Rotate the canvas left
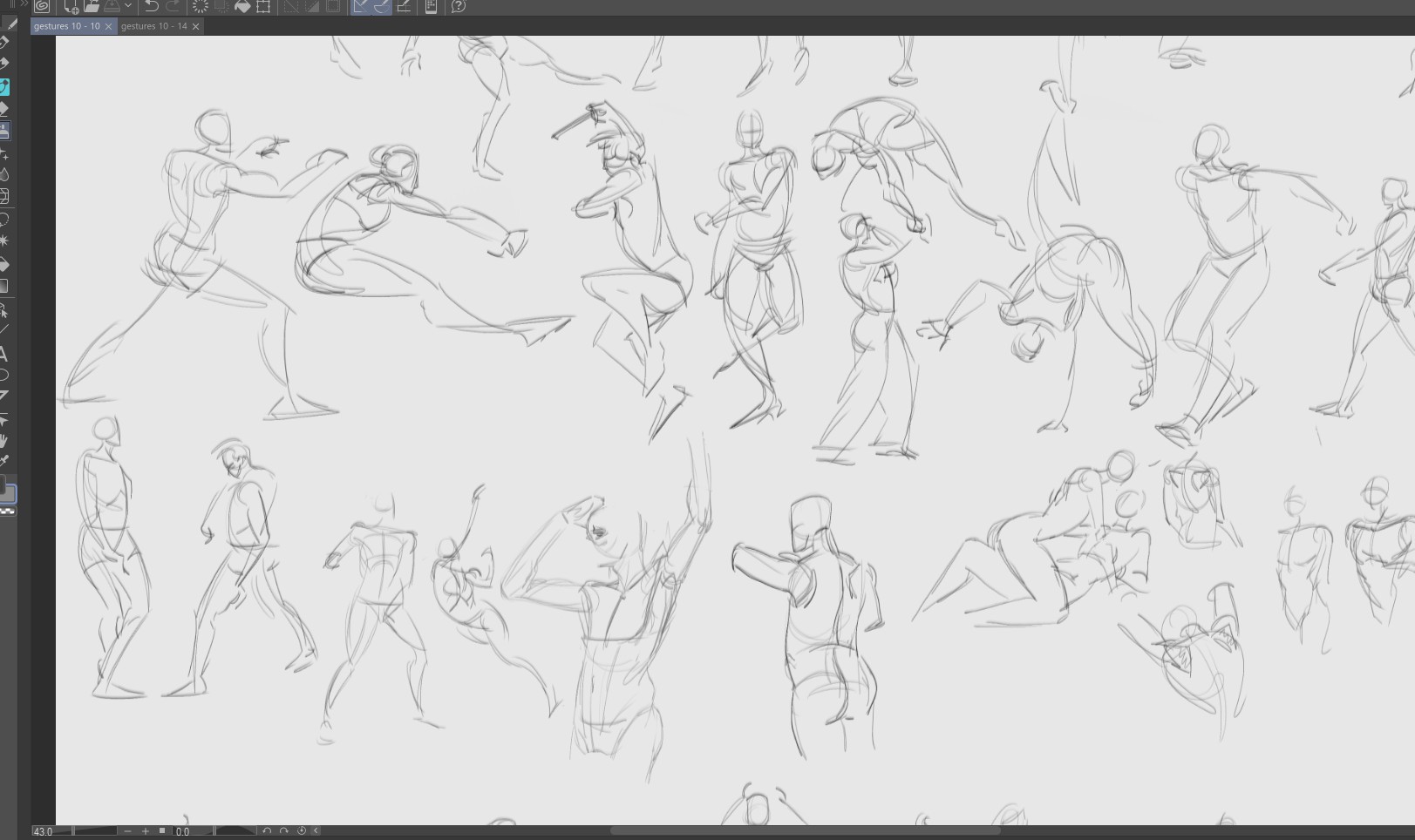1415x840 pixels. coord(268,831)
